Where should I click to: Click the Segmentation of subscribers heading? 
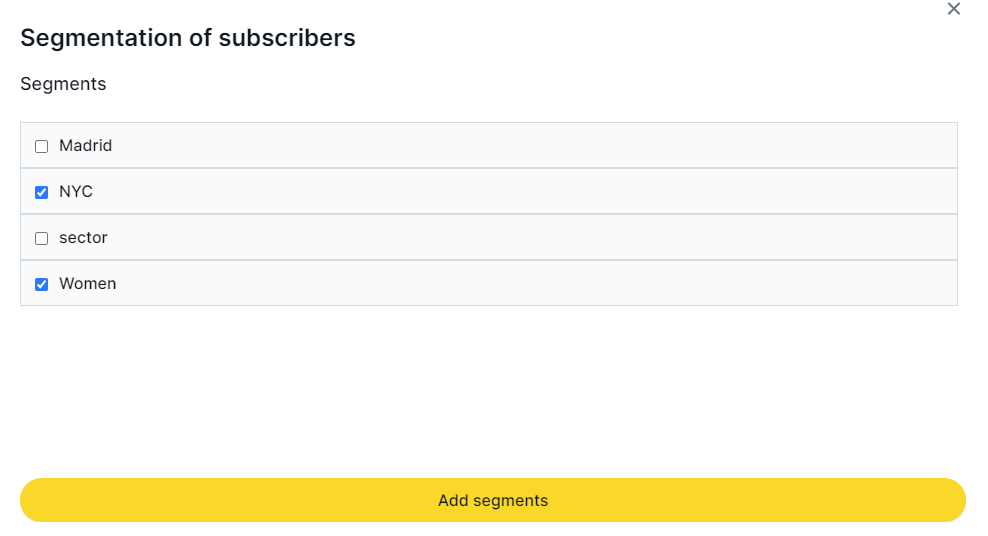click(188, 38)
